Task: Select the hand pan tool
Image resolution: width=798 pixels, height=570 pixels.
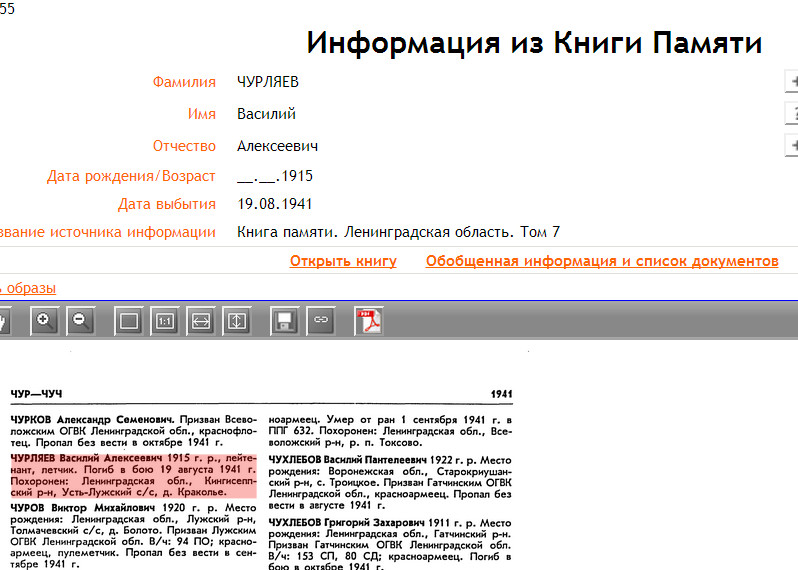Action: 3,321
